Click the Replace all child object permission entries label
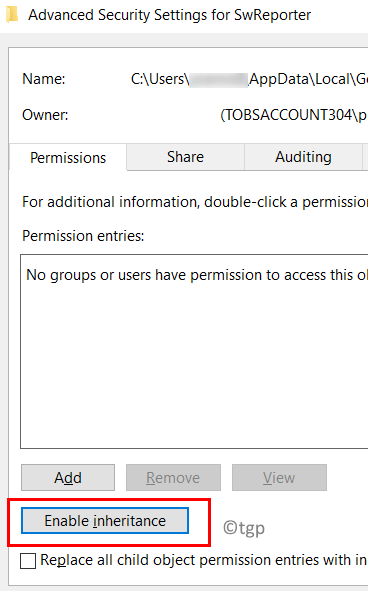This screenshot has width=368, height=591. point(204,560)
